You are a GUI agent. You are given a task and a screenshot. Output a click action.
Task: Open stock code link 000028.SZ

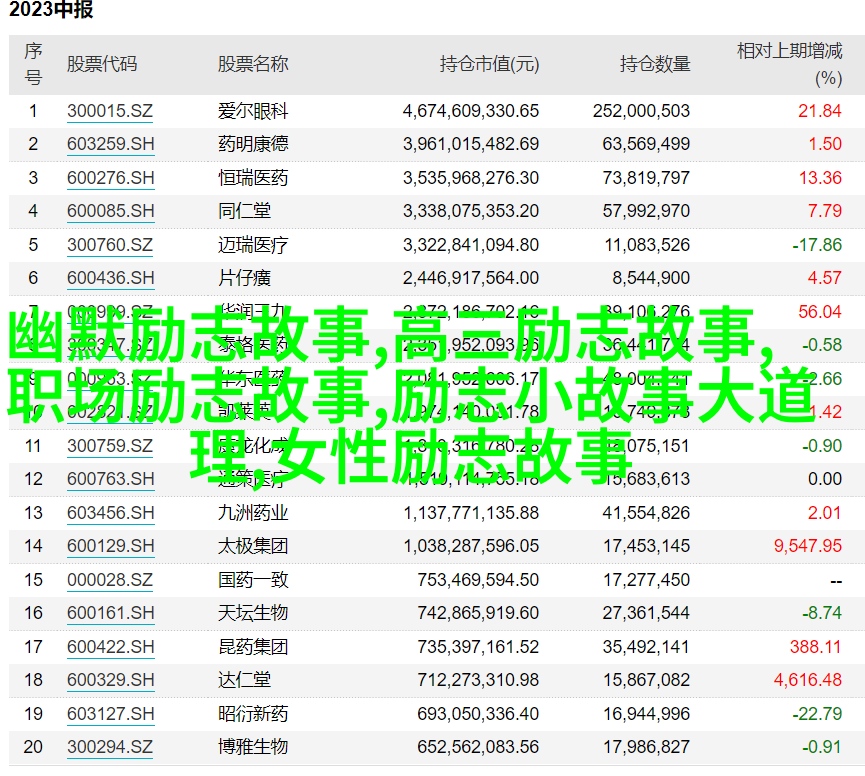[110, 580]
